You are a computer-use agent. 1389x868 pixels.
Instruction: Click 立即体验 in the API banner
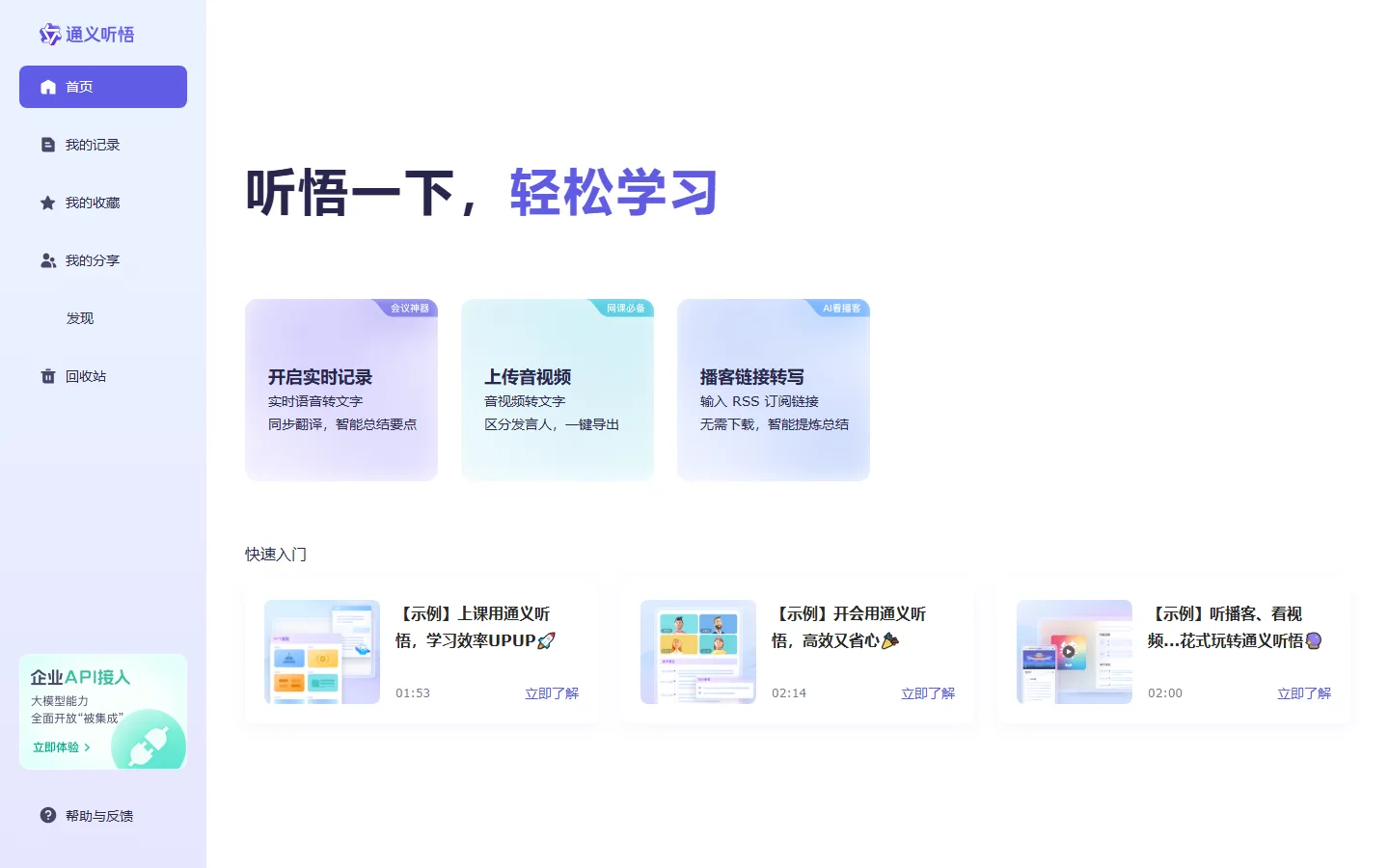point(61,747)
